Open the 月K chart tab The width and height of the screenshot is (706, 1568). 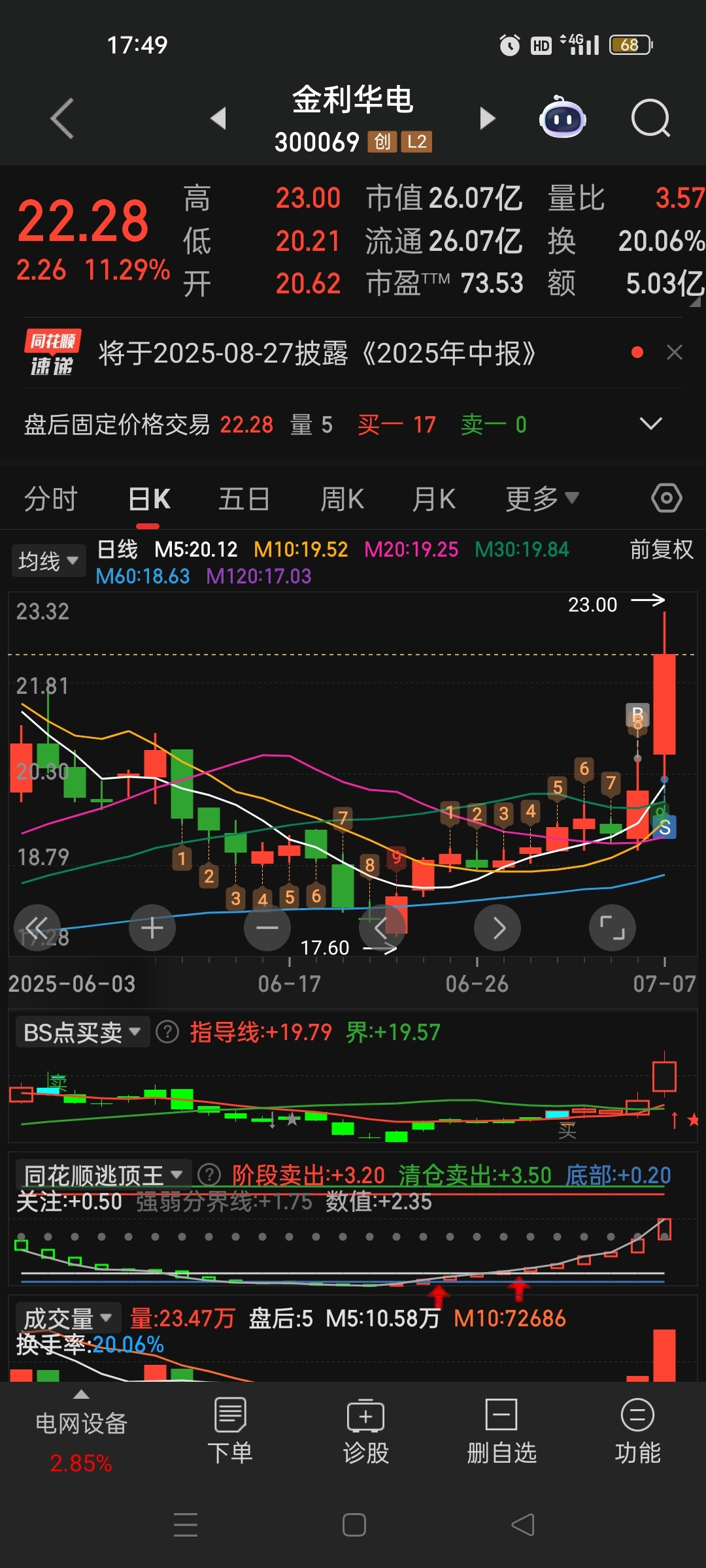(x=434, y=499)
